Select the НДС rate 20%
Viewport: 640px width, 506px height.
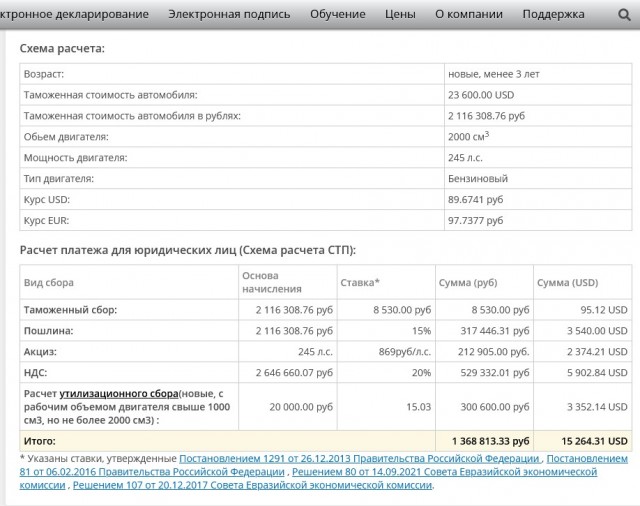(421, 373)
